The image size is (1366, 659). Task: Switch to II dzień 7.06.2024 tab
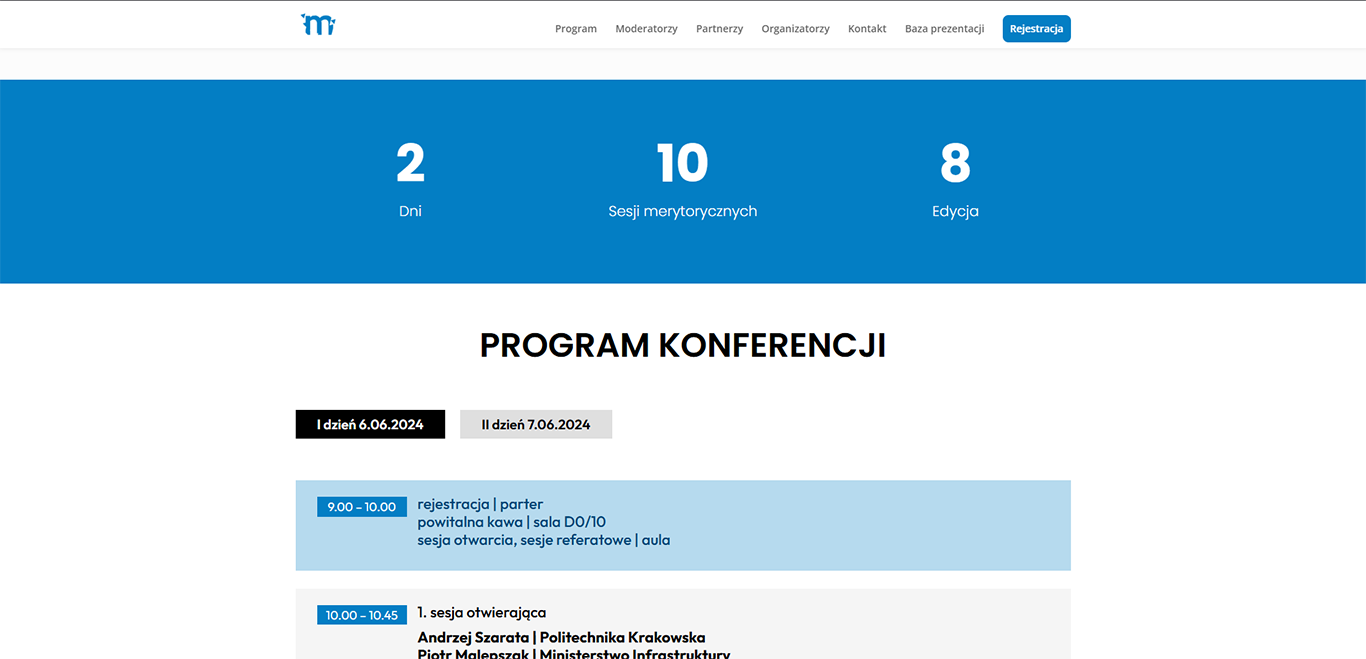pos(536,424)
